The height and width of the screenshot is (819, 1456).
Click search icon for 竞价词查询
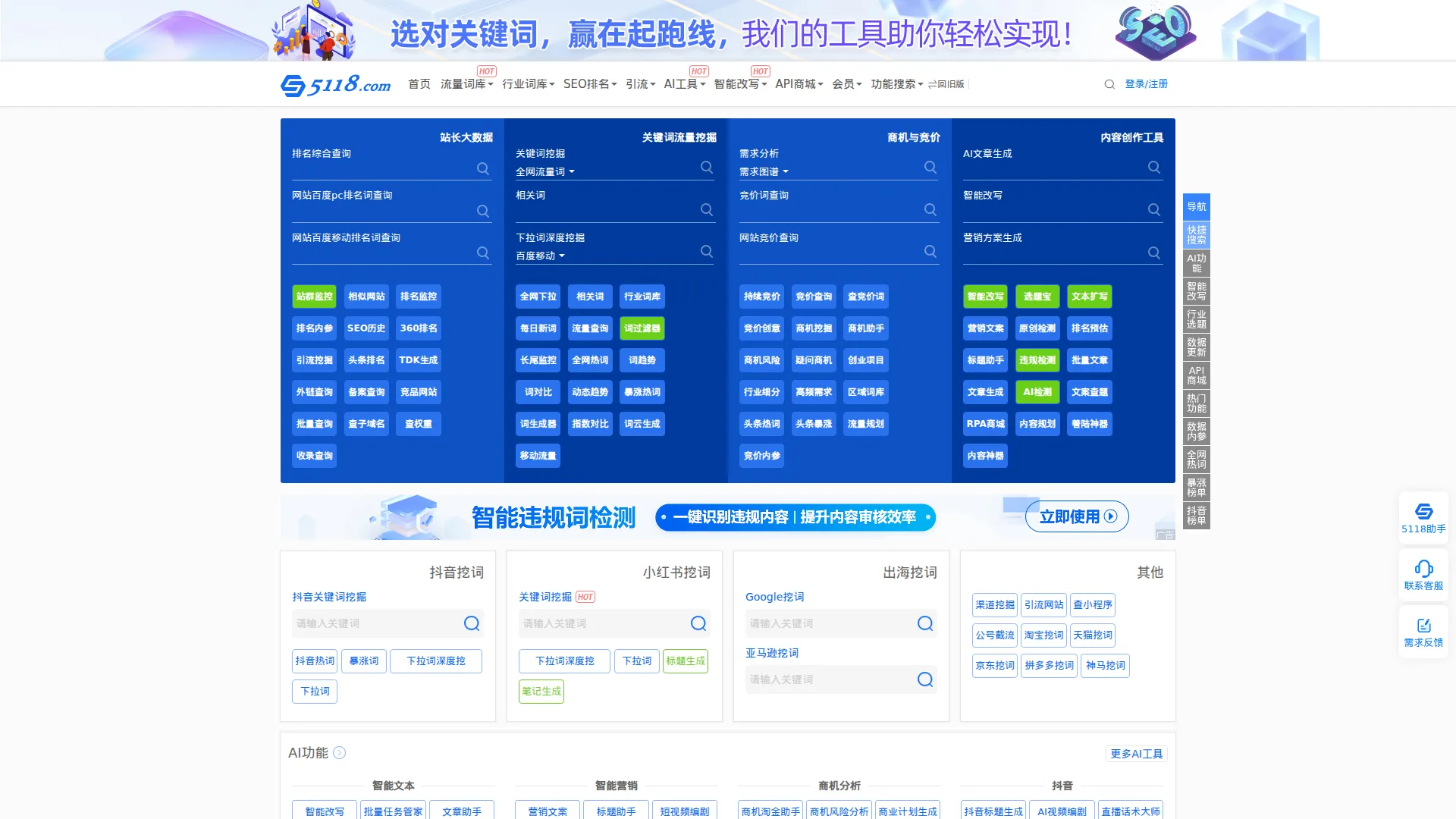(x=930, y=209)
